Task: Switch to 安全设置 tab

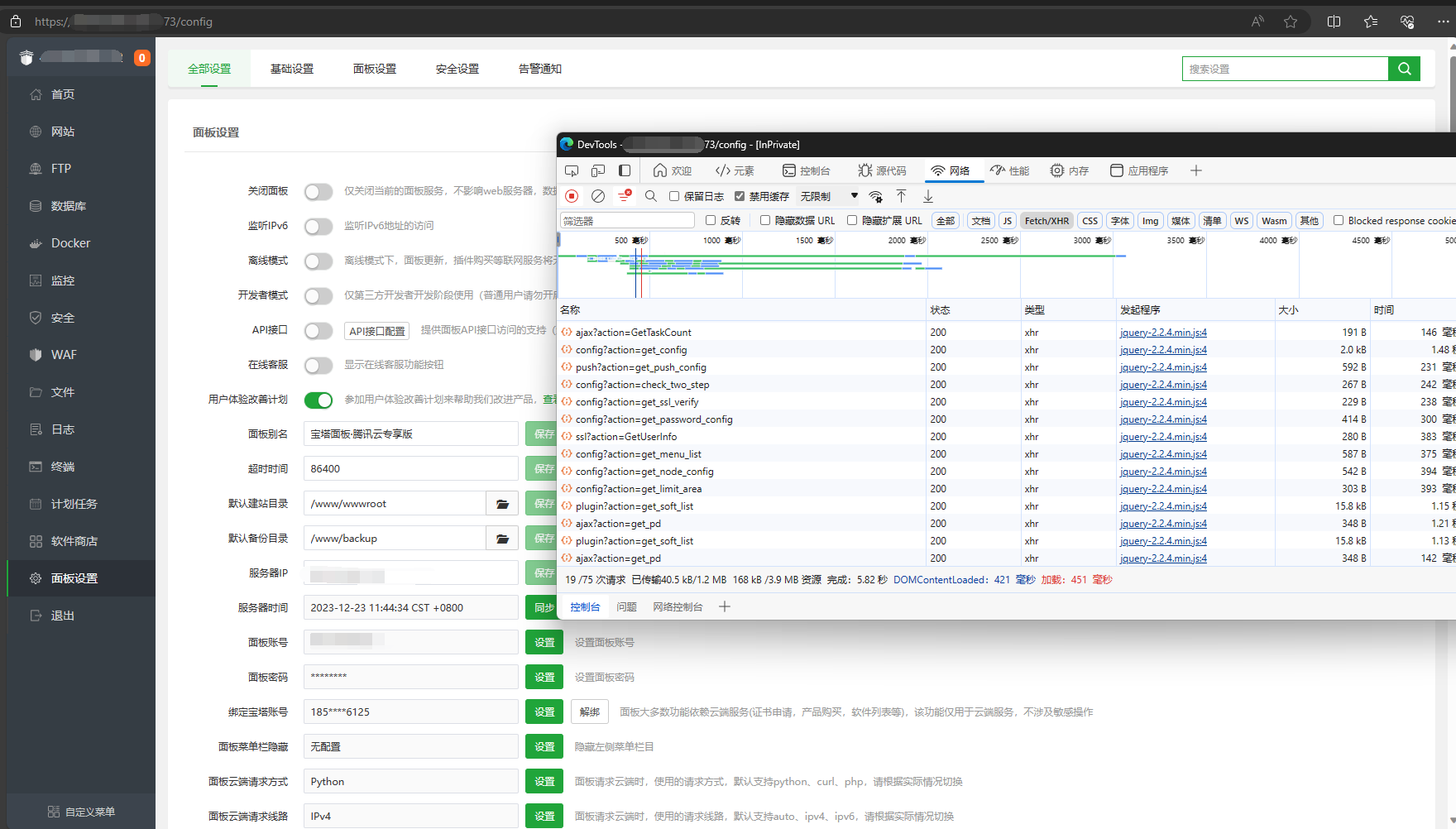Action: (x=457, y=69)
